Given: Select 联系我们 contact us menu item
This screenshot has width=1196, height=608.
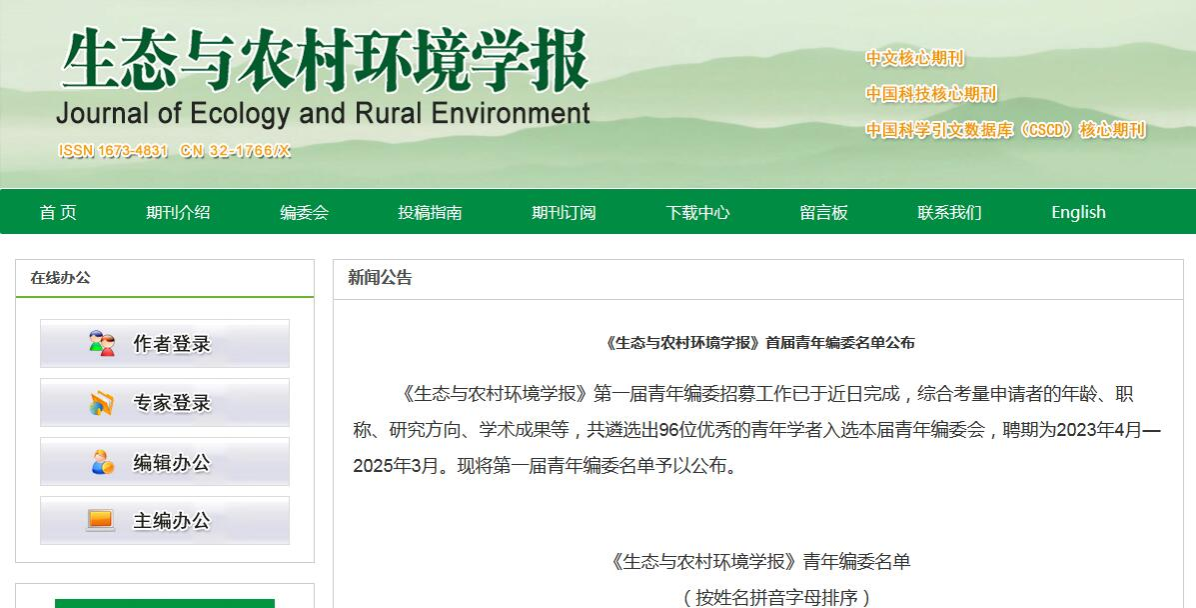Looking at the screenshot, I should 950,212.
